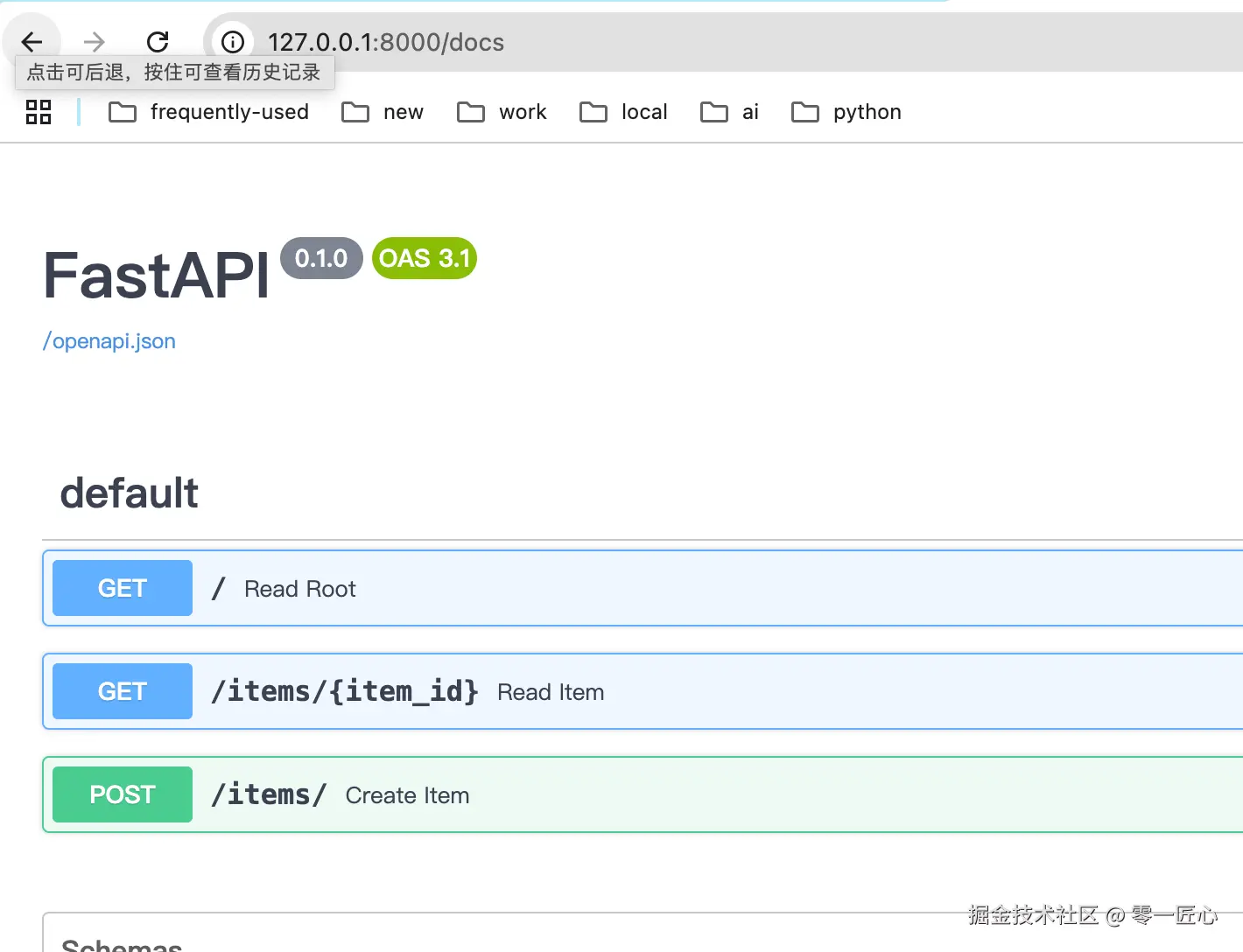
Task: Open the frequently-used bookmark folder
Action: (208, 112)
